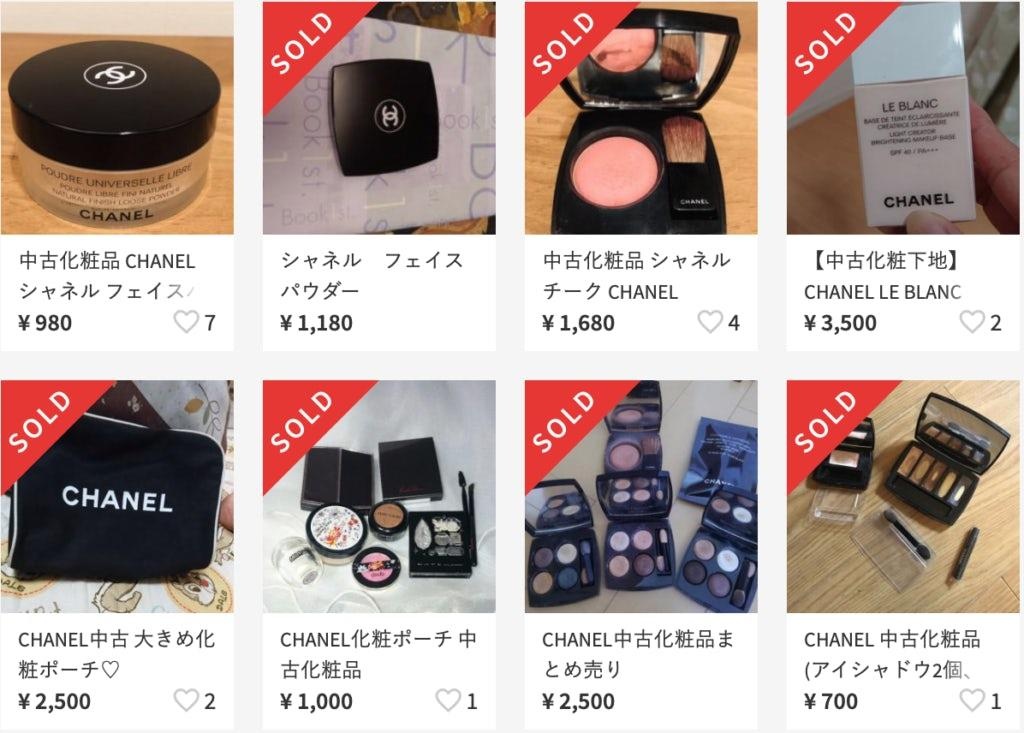
Task: Favorite the ¥3,500 LE BLANC makeup base
Action: [972, 322]
